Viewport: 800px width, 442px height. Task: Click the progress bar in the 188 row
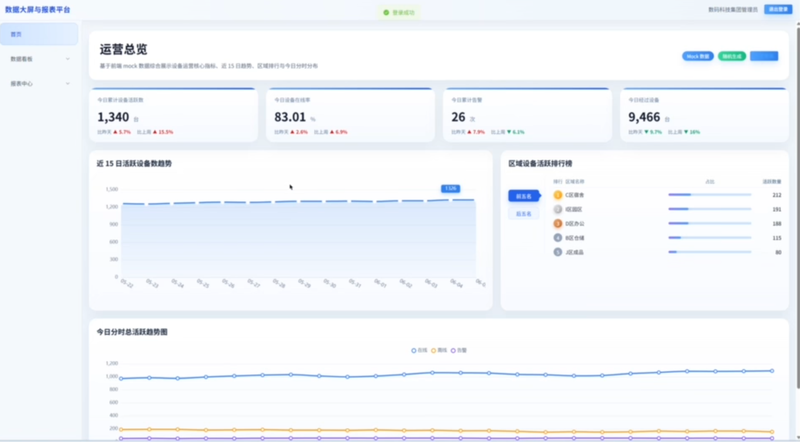pyautogui.click(x=710, y=224)
